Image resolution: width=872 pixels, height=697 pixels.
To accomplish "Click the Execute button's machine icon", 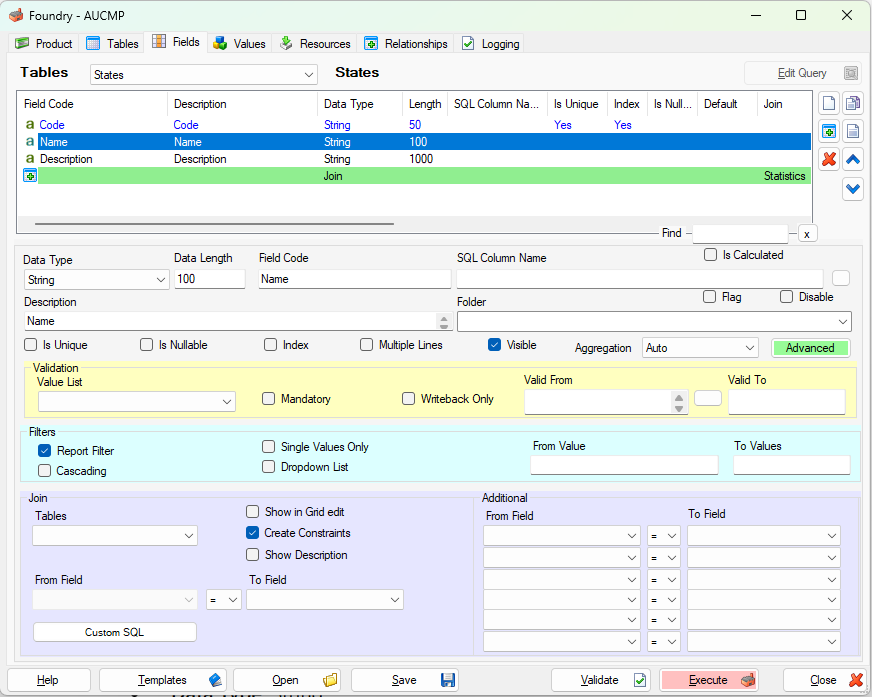I will click(748, 680).
